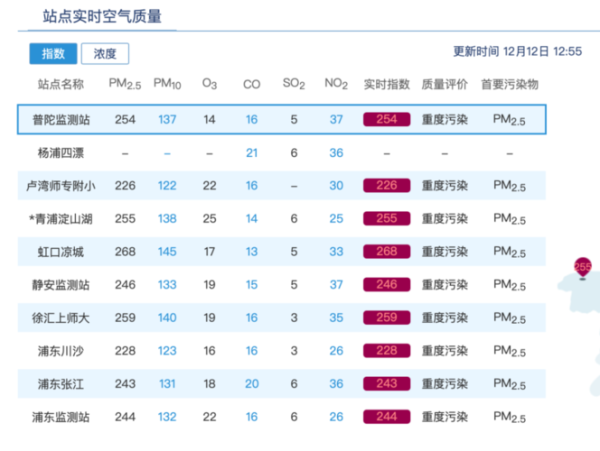Click the PM10 value 138 for 青浦淀山湖
600x451 pixels.
167,218
